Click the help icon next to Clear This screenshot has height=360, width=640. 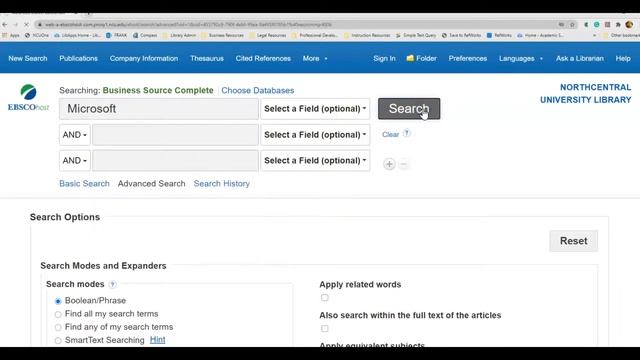tap(406, 133)
